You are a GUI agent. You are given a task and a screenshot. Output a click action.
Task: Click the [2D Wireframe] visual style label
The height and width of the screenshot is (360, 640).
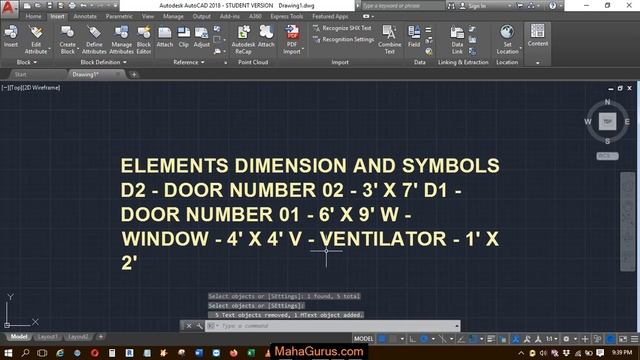(x=41, y=87)
